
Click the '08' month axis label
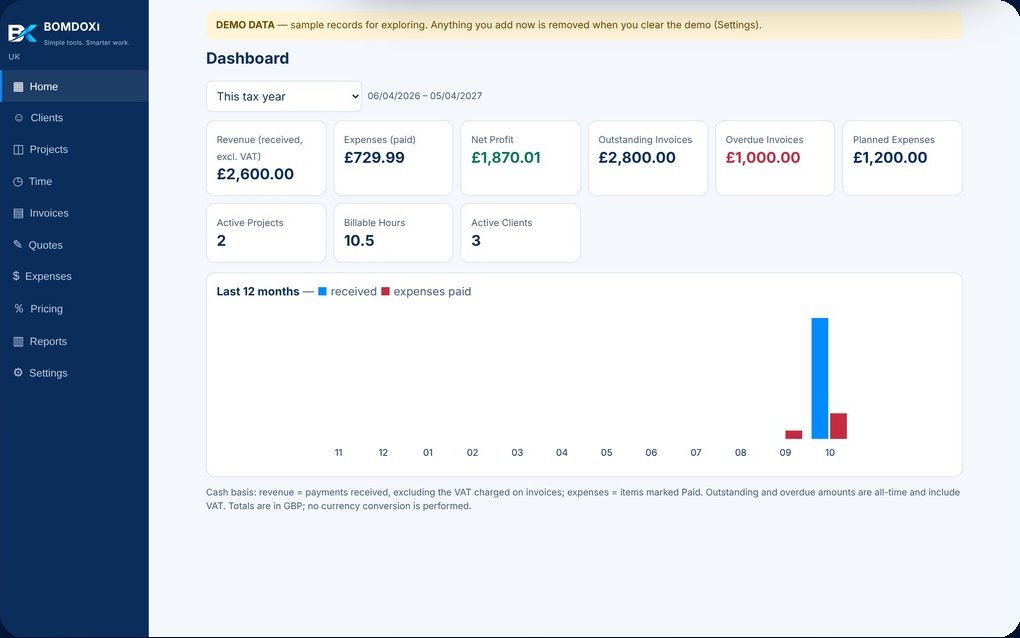coord(740,453)
